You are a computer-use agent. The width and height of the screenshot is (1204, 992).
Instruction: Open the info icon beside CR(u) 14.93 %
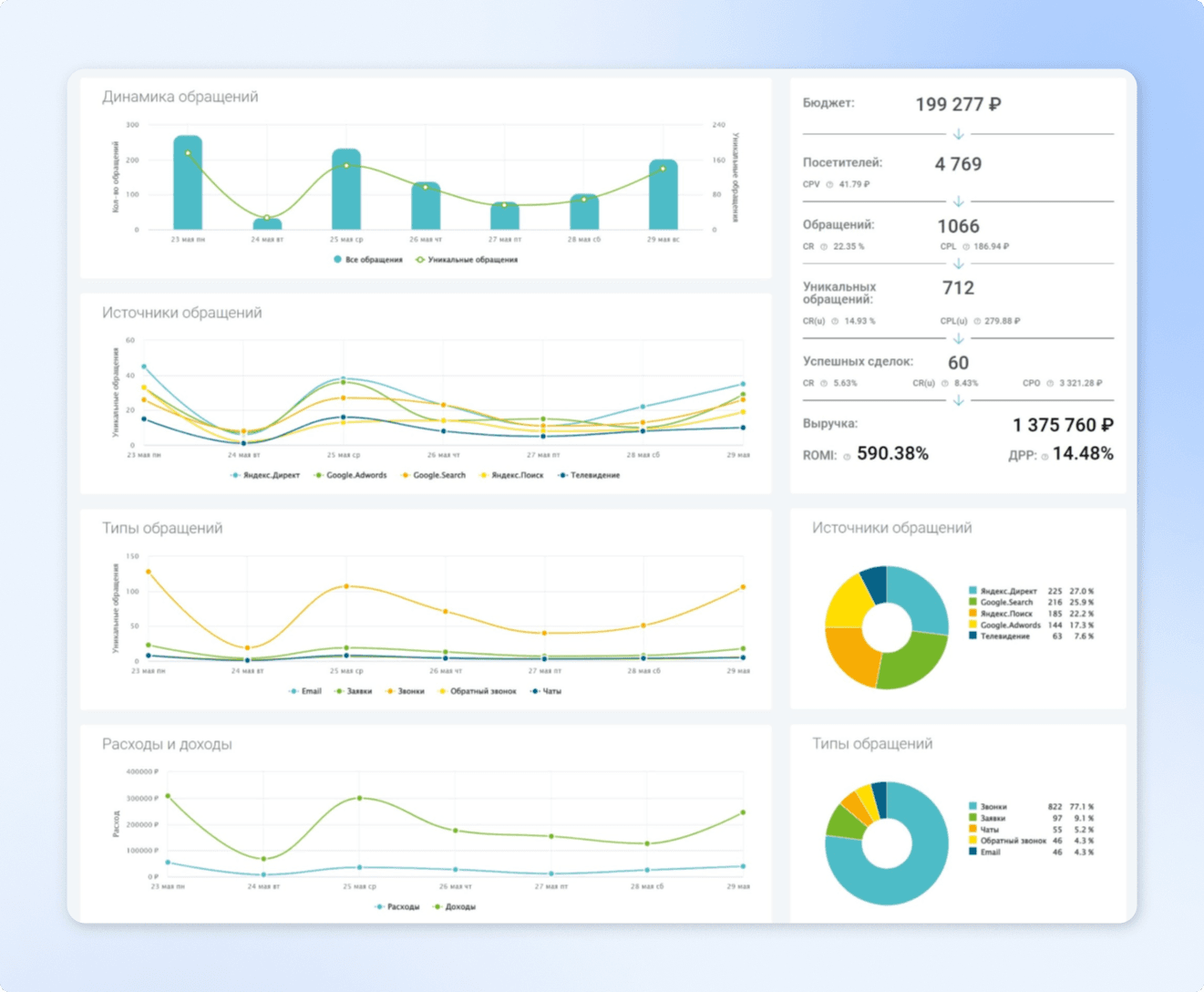pyautogui.click(x=835, y=322)
